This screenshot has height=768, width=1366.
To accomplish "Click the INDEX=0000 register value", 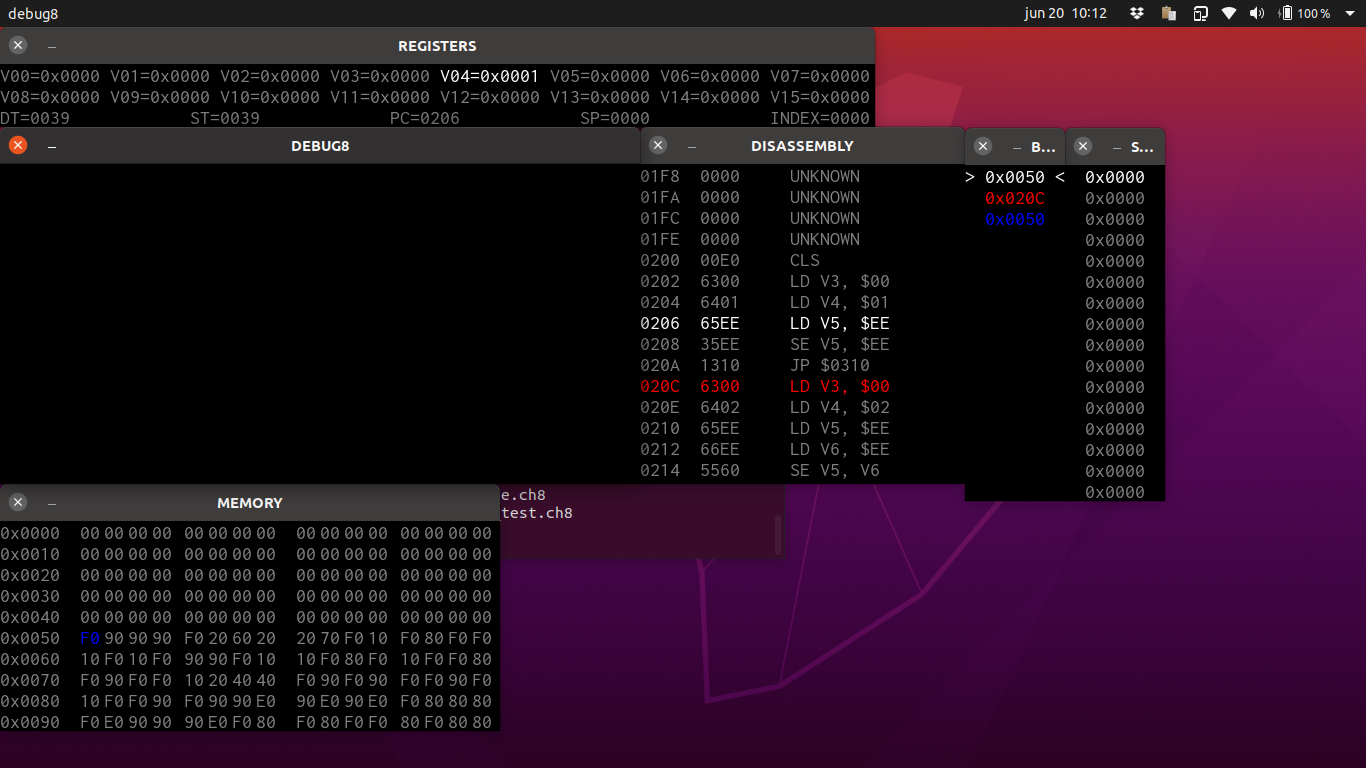I will 820,118.
